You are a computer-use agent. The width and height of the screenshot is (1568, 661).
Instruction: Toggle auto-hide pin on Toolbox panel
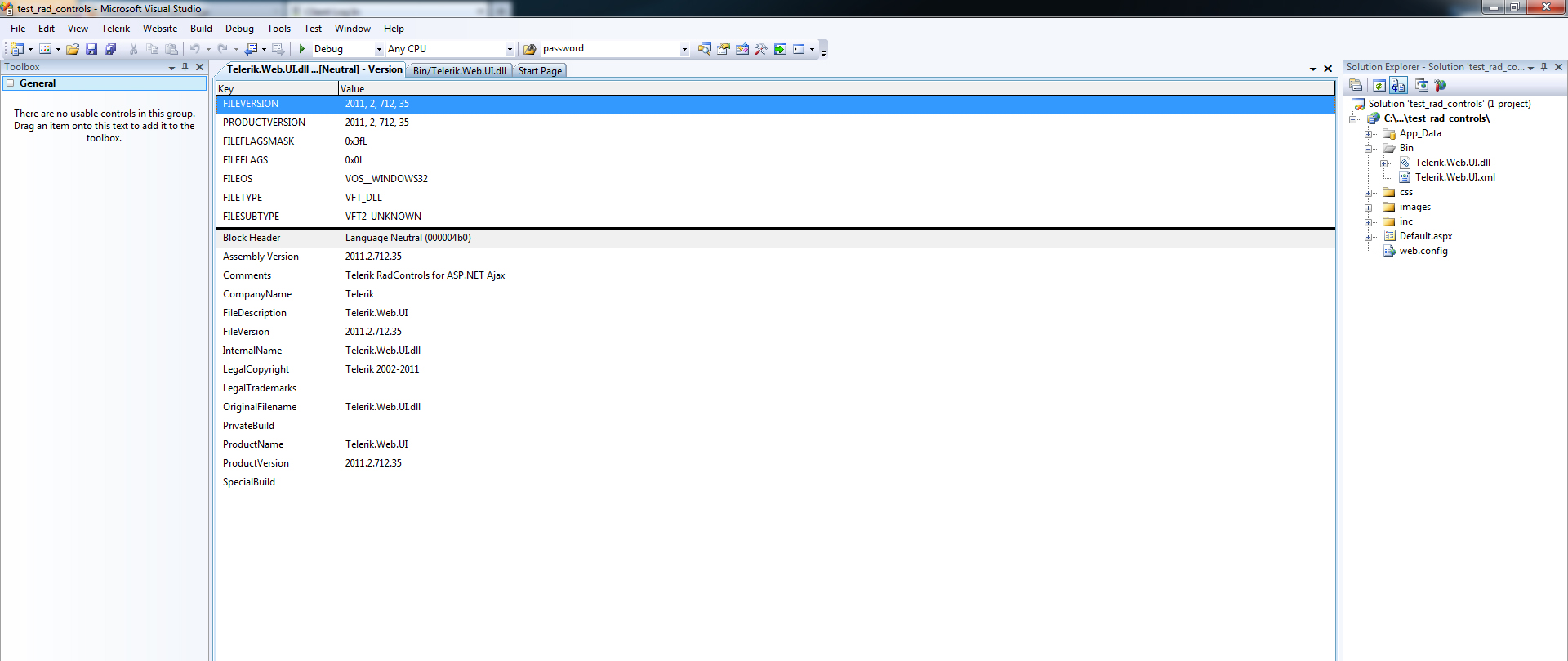185,67
